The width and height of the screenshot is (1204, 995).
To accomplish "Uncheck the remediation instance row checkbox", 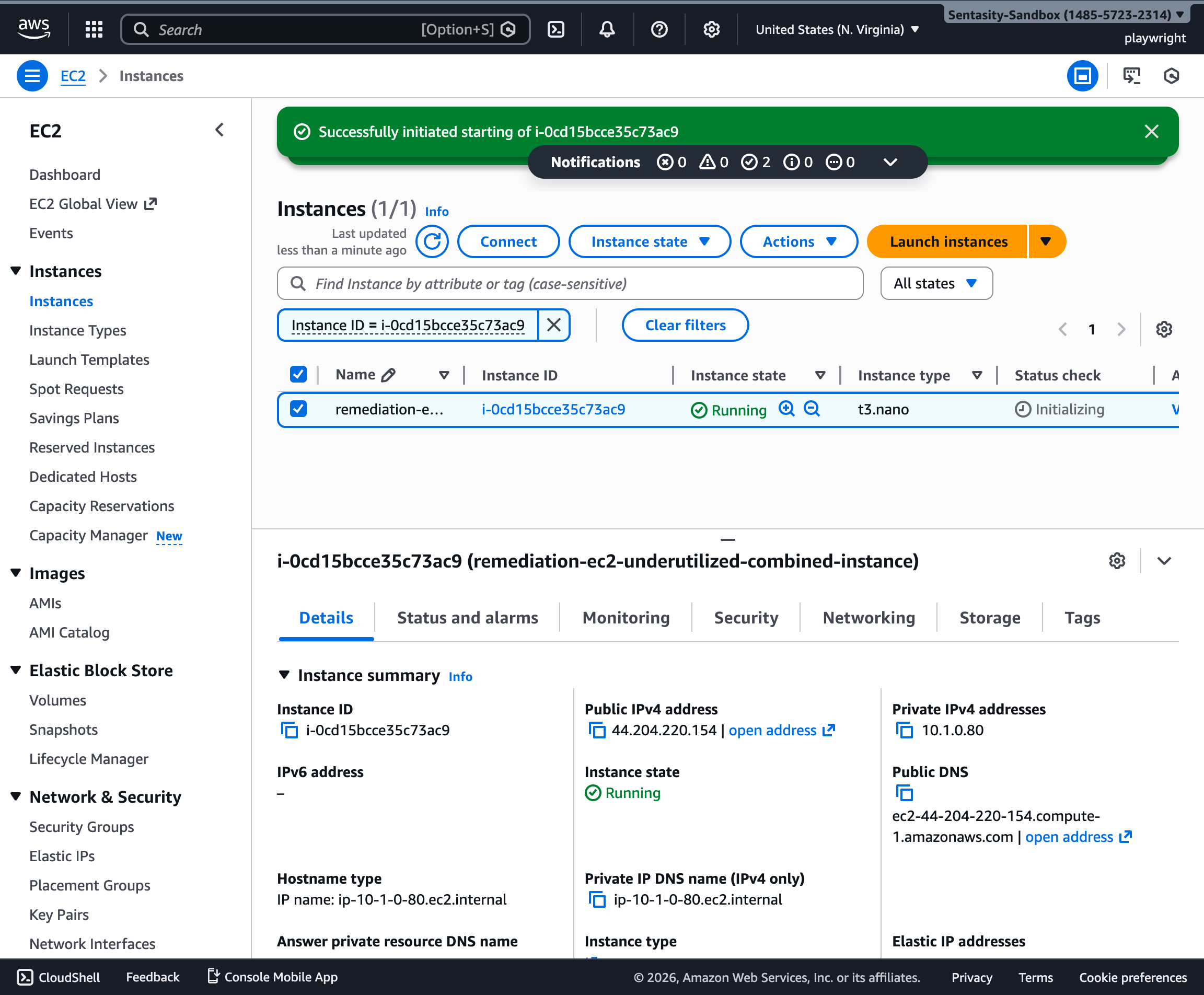I will (x=298, y=409).
